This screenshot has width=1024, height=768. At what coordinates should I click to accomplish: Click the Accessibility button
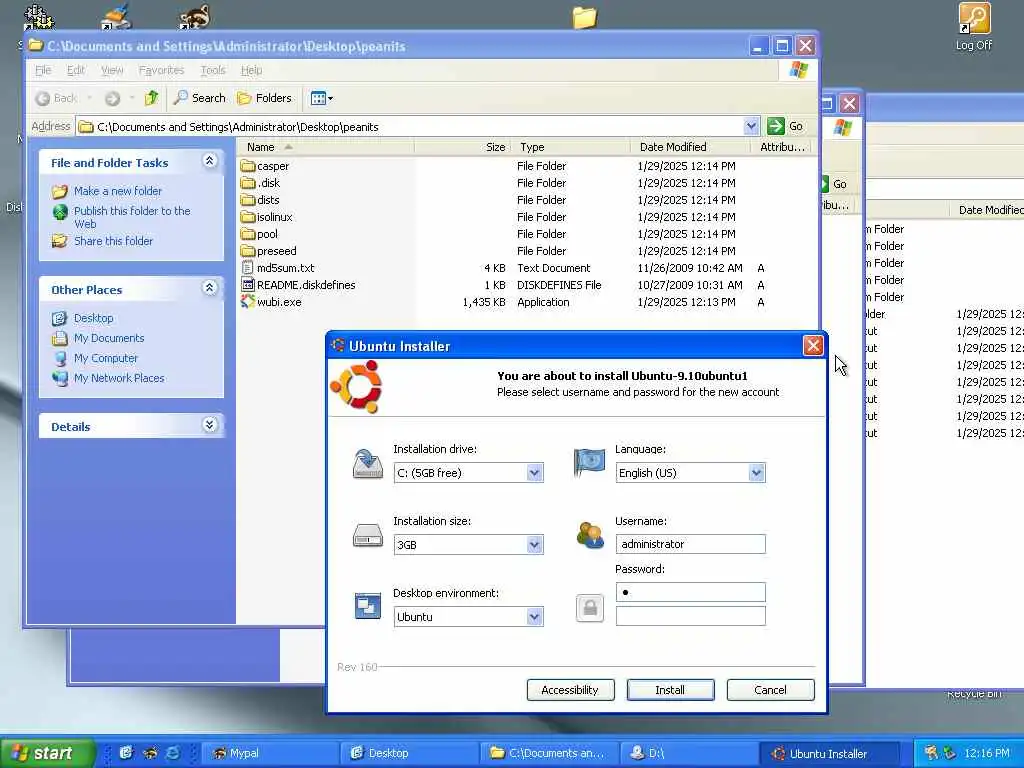(570, 690)
